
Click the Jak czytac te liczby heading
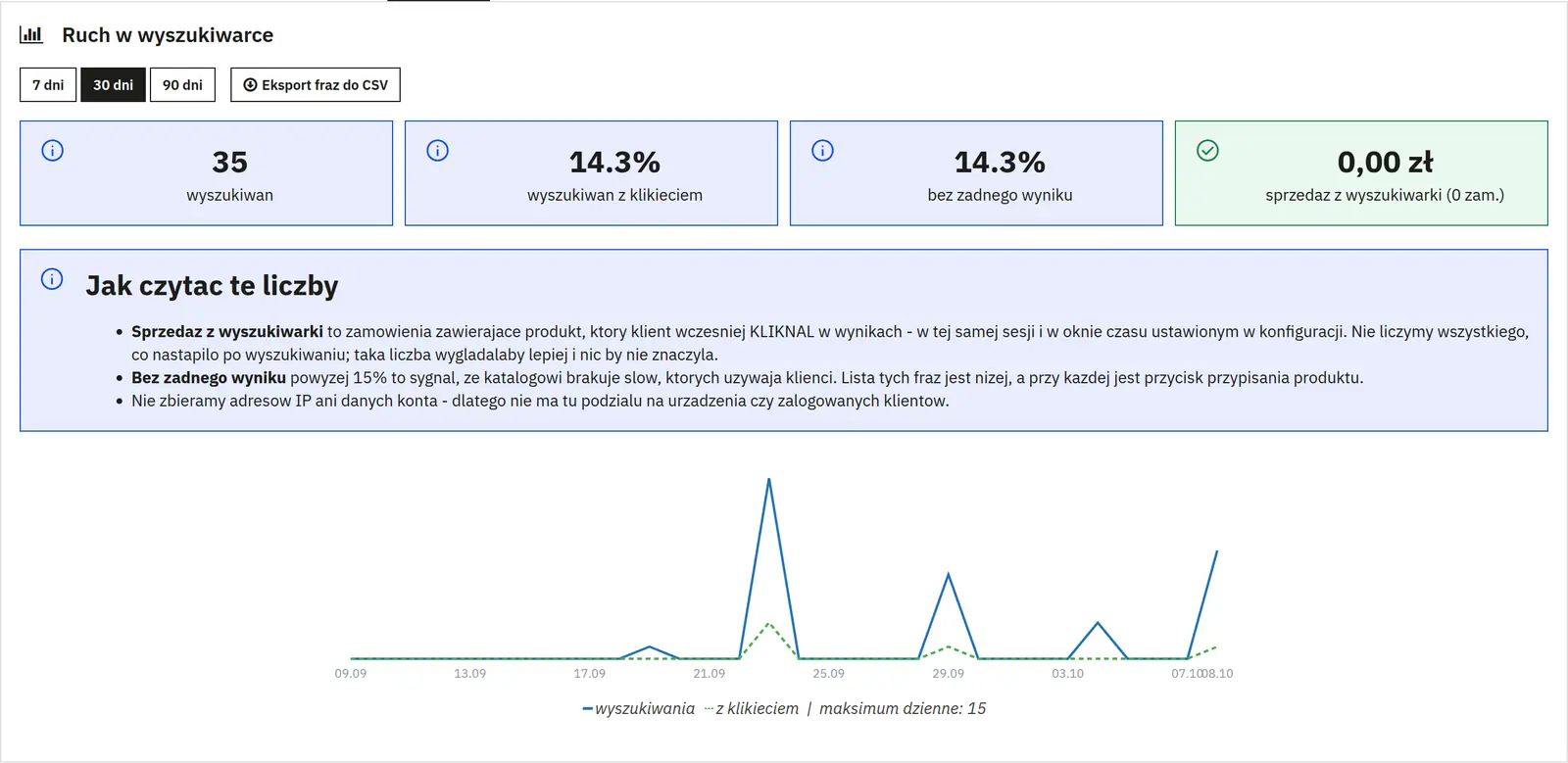pos(212,285)
